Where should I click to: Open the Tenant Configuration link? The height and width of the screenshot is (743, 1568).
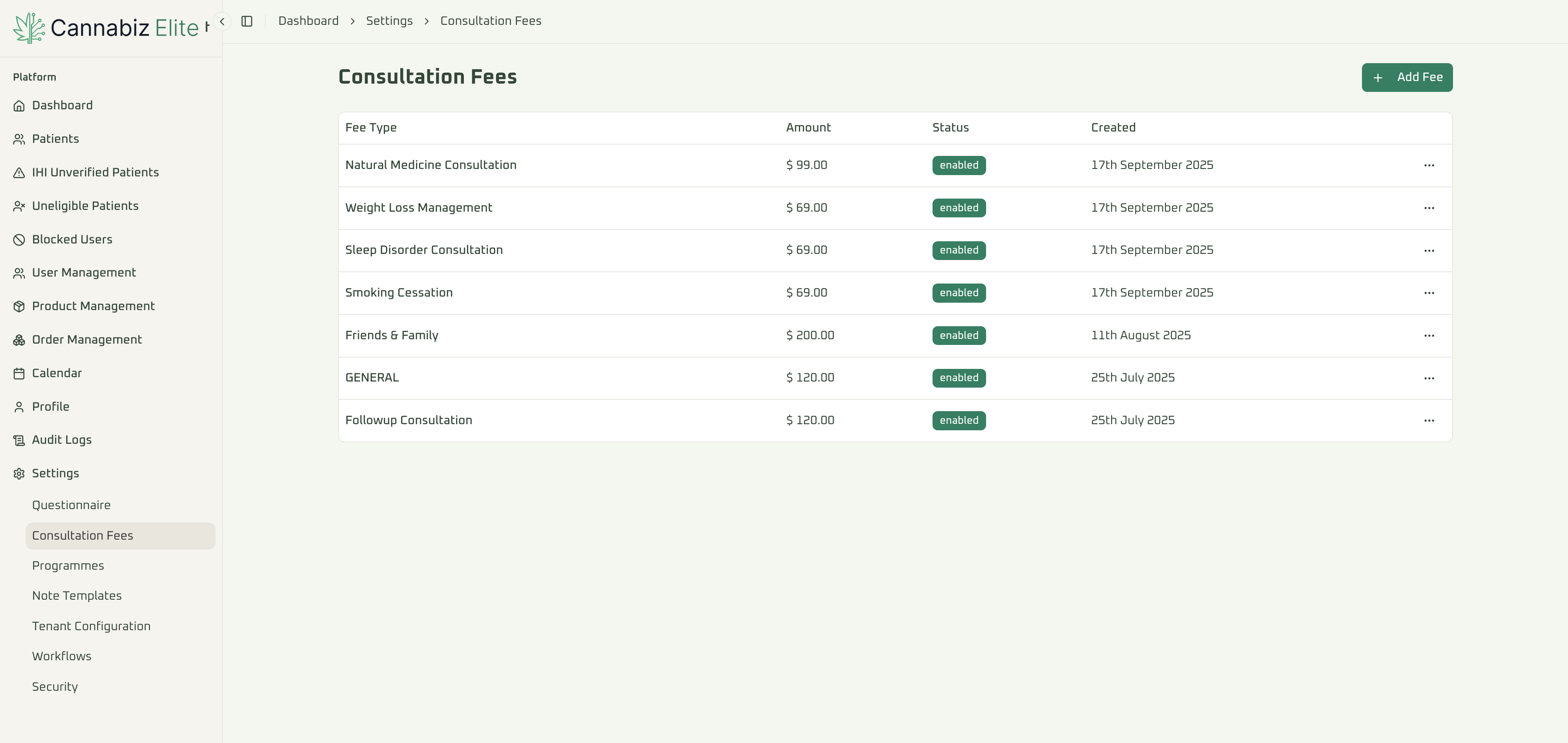(x=91, y=625)
